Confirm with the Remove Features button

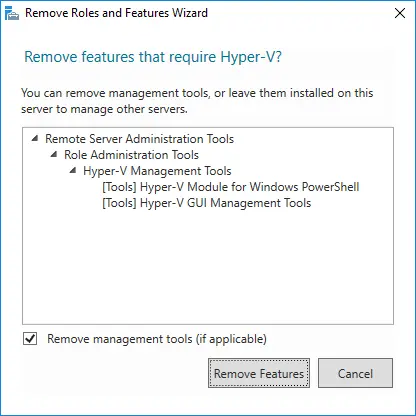(x=259, y=373)
